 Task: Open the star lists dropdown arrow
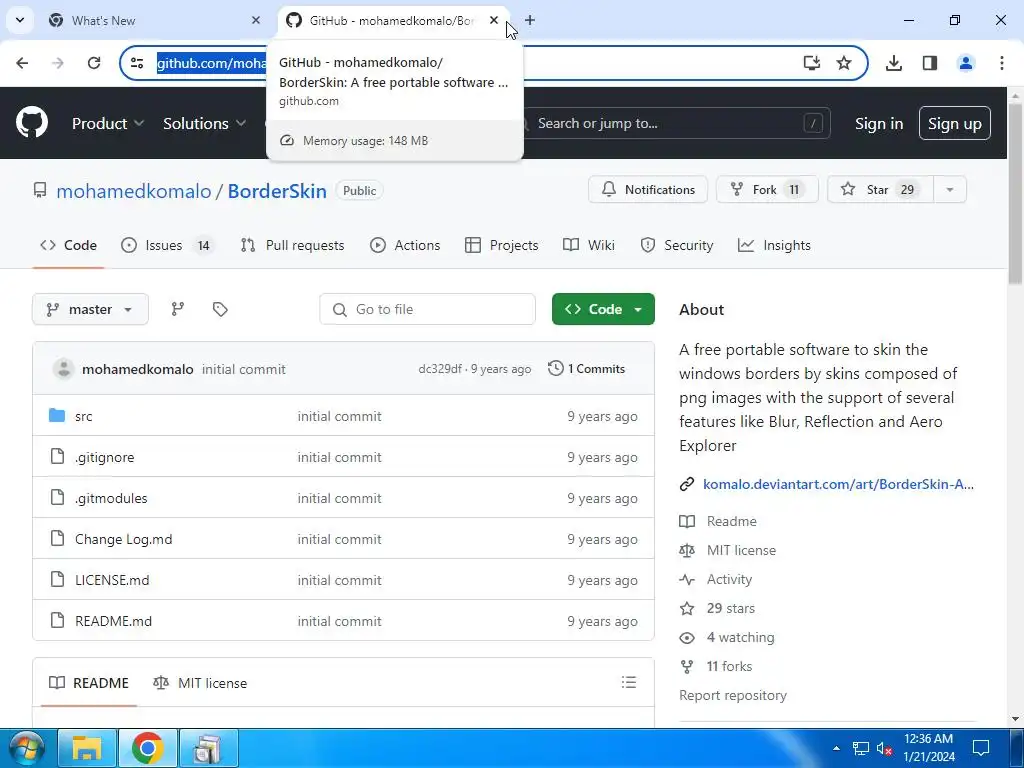950,189
